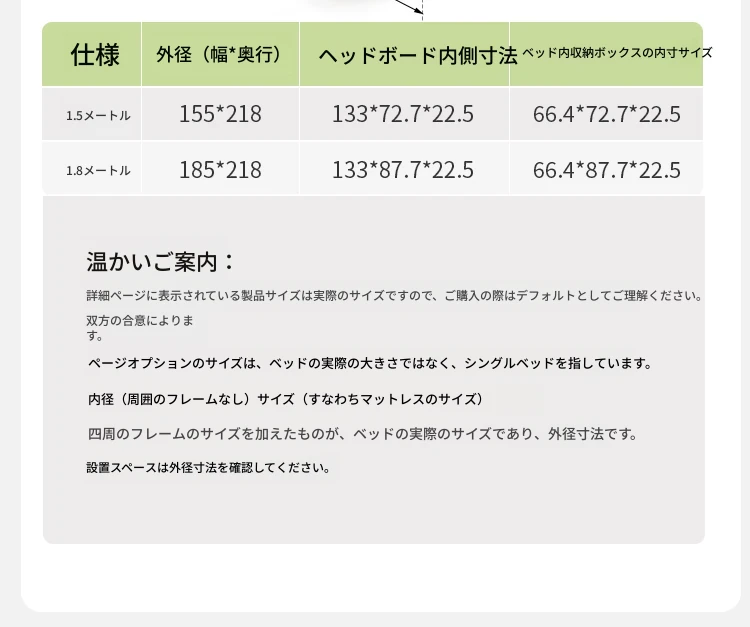The width and height of the screenshot is (750, 627).
Task: Select the 外径（幅*奥行） header cell
Action: (x=219, y=55)
